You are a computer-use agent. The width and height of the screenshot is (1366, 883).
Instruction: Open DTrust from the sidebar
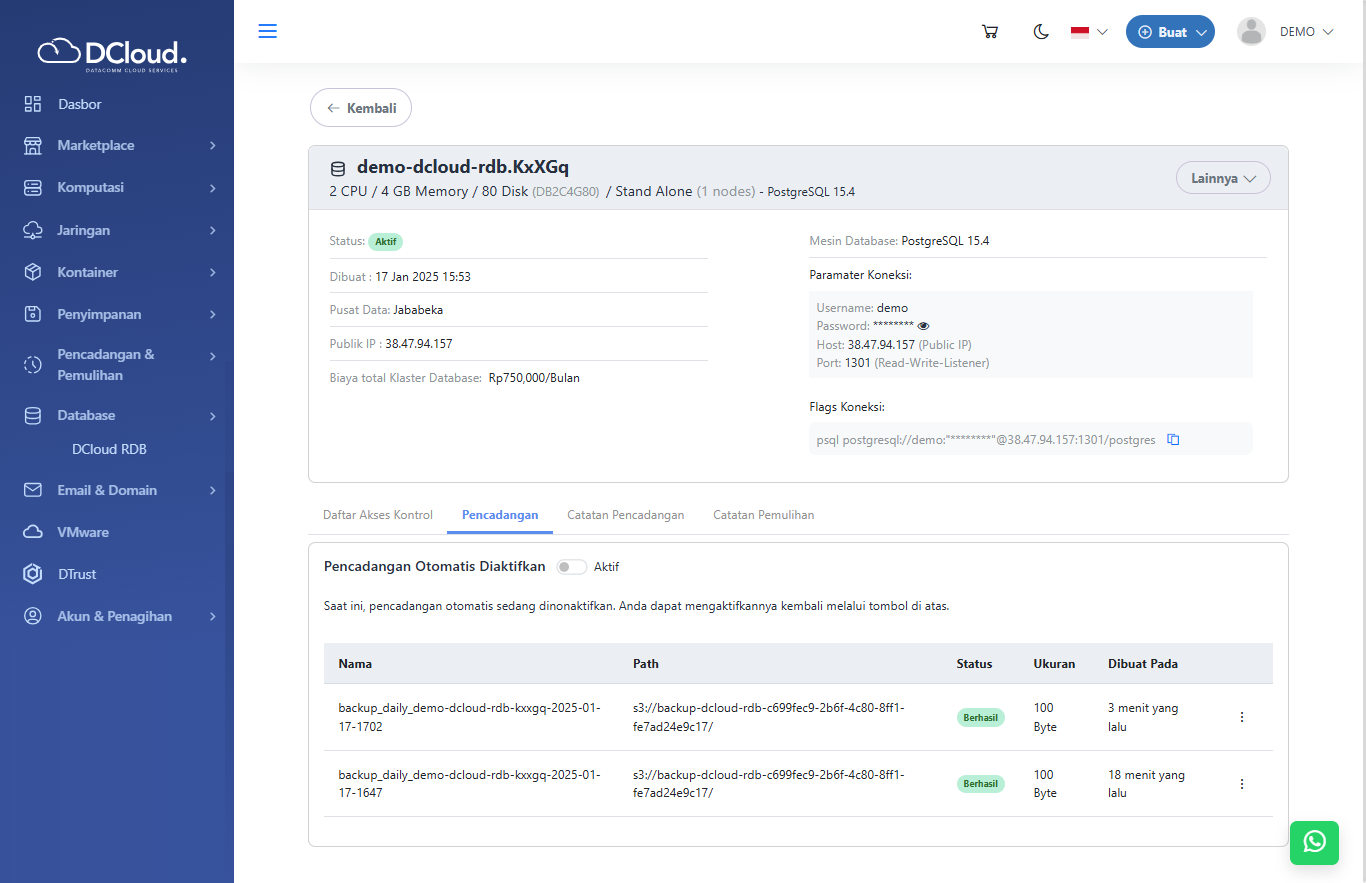(77, 574)
